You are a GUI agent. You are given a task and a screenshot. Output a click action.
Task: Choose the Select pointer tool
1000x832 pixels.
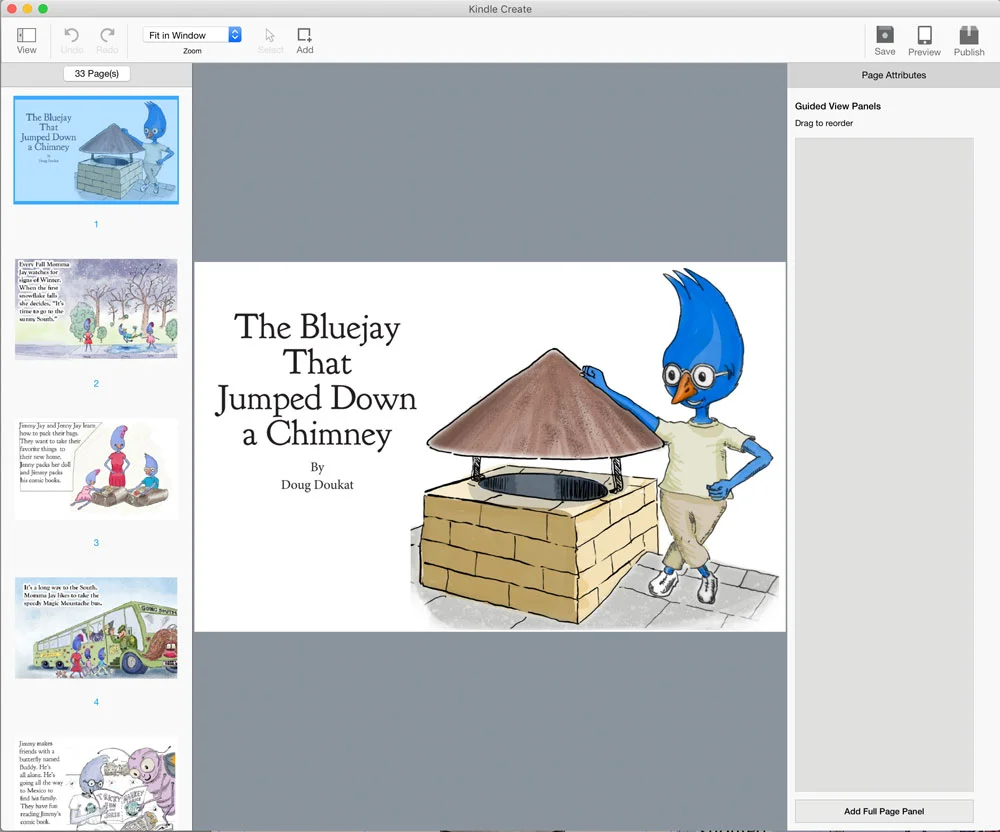click(270, 35)
